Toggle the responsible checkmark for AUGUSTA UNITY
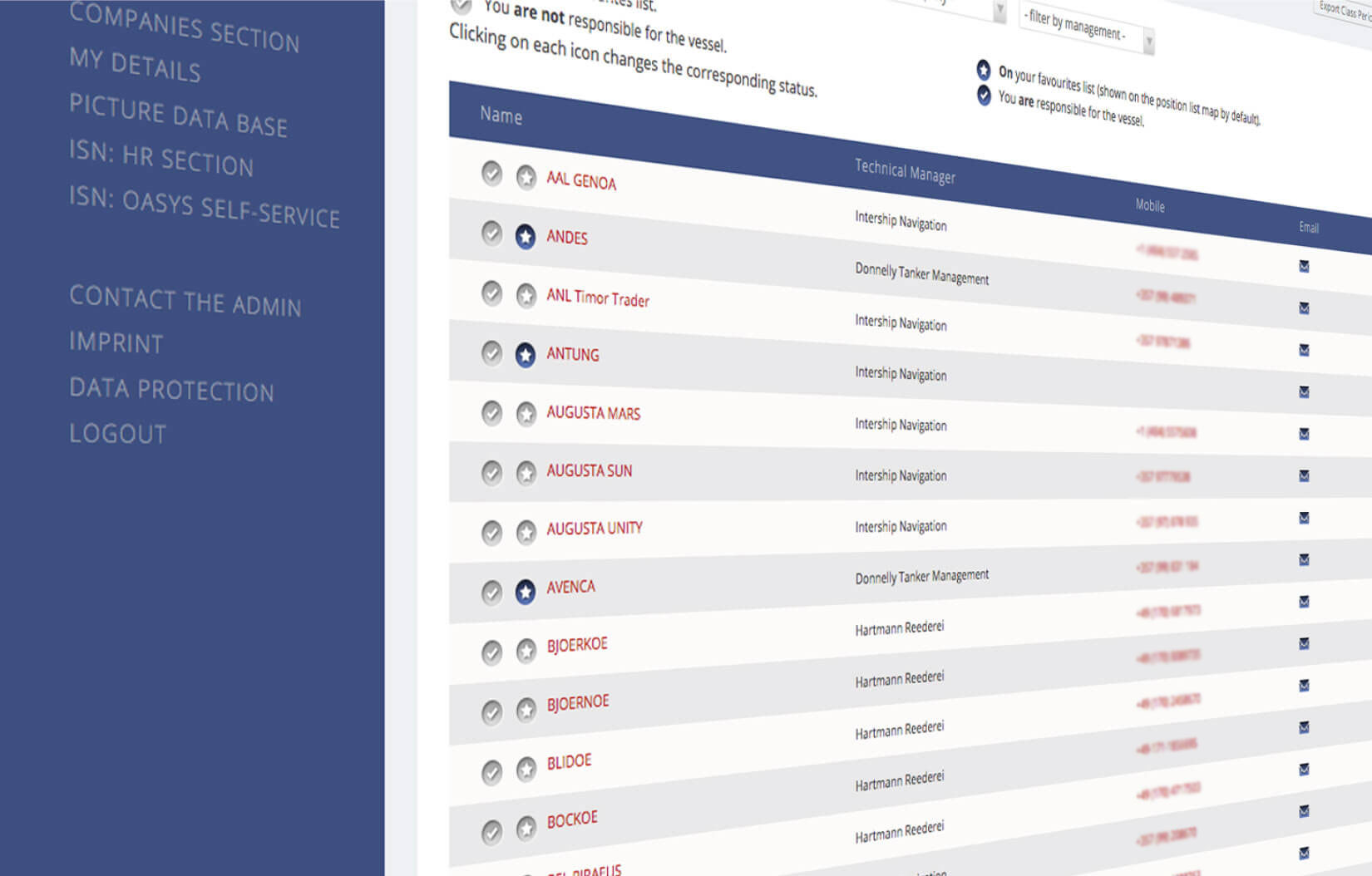The image size is (1372, 876). pos(491,532)
